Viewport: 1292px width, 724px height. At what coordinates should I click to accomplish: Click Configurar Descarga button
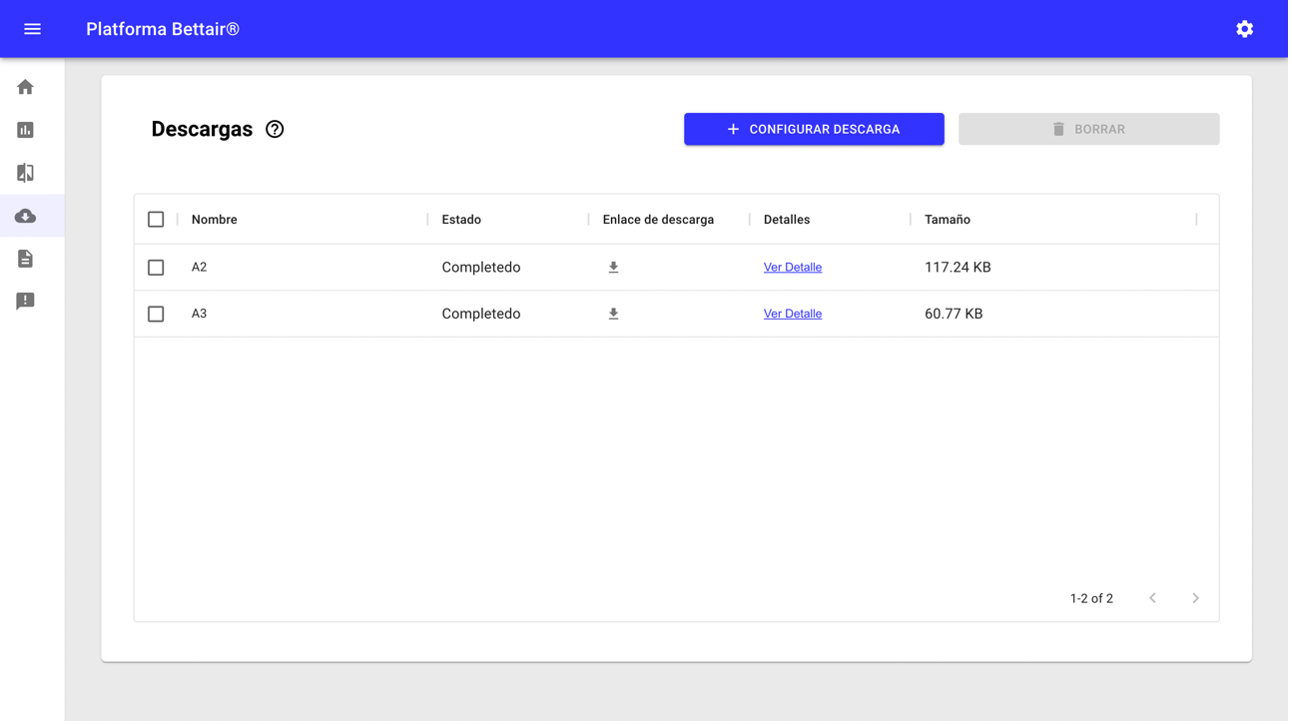pos(814,129)
